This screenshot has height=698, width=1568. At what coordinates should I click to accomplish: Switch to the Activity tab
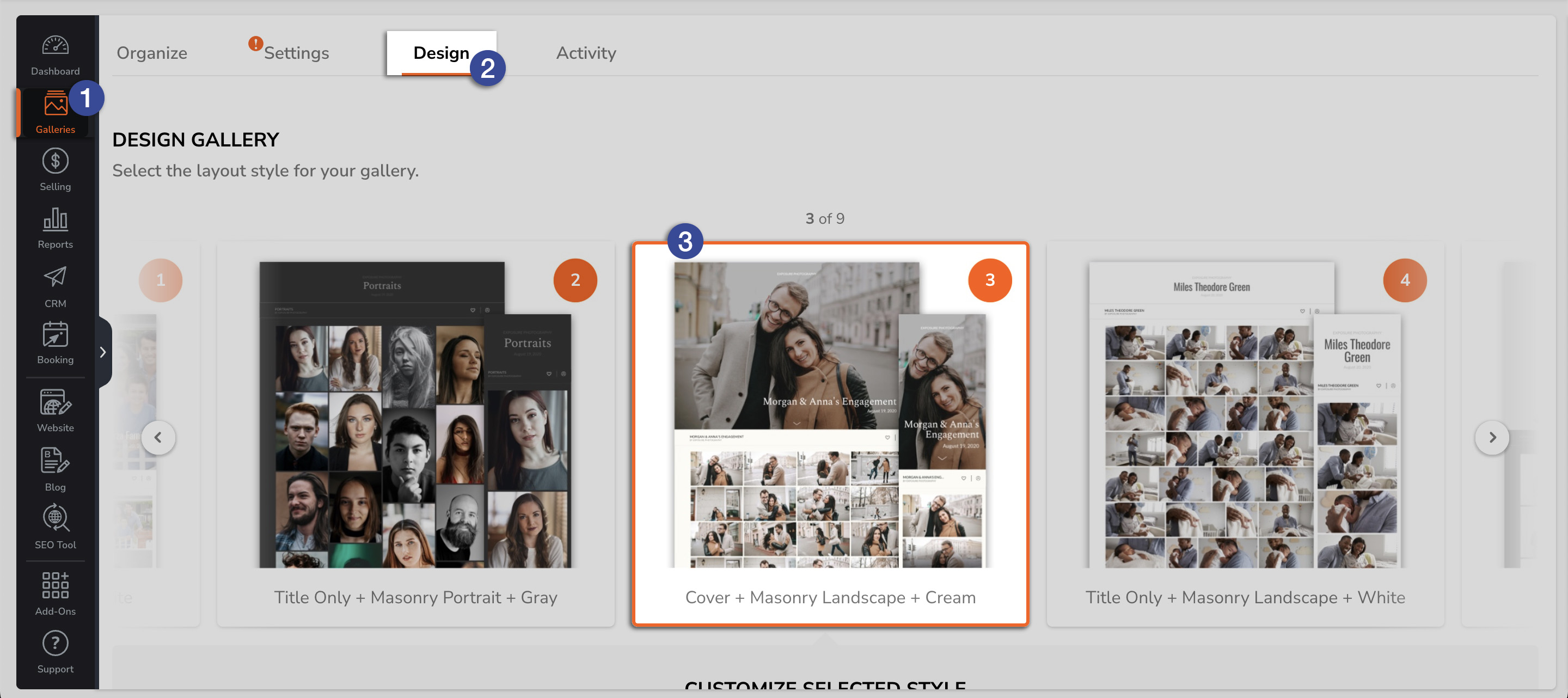coord(586,53)
